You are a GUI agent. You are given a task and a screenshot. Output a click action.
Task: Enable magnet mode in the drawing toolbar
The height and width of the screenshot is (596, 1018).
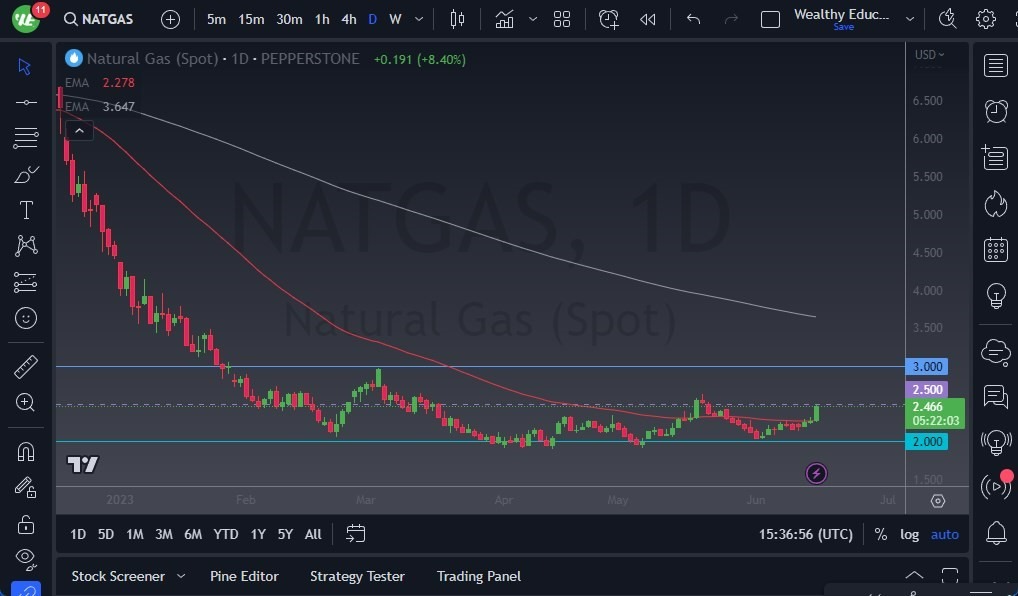[26, 451]
